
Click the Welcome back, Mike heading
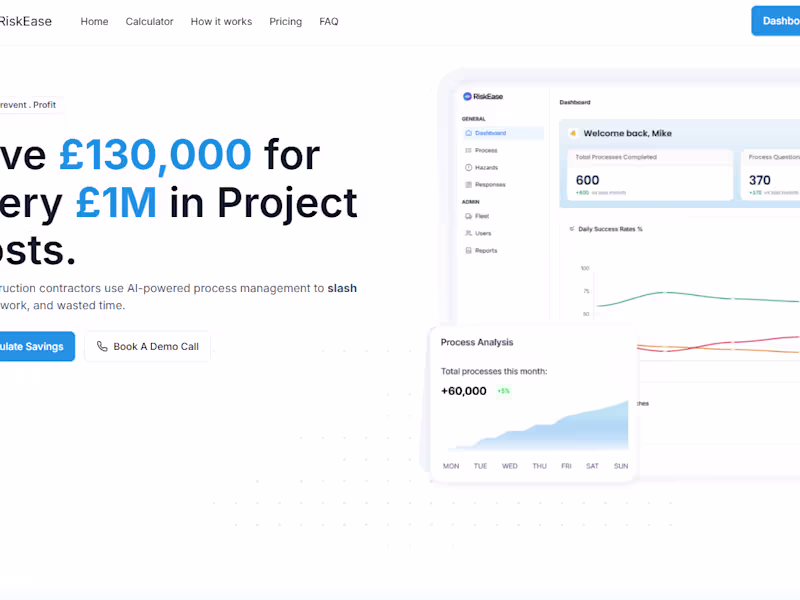tap(628, 133)
